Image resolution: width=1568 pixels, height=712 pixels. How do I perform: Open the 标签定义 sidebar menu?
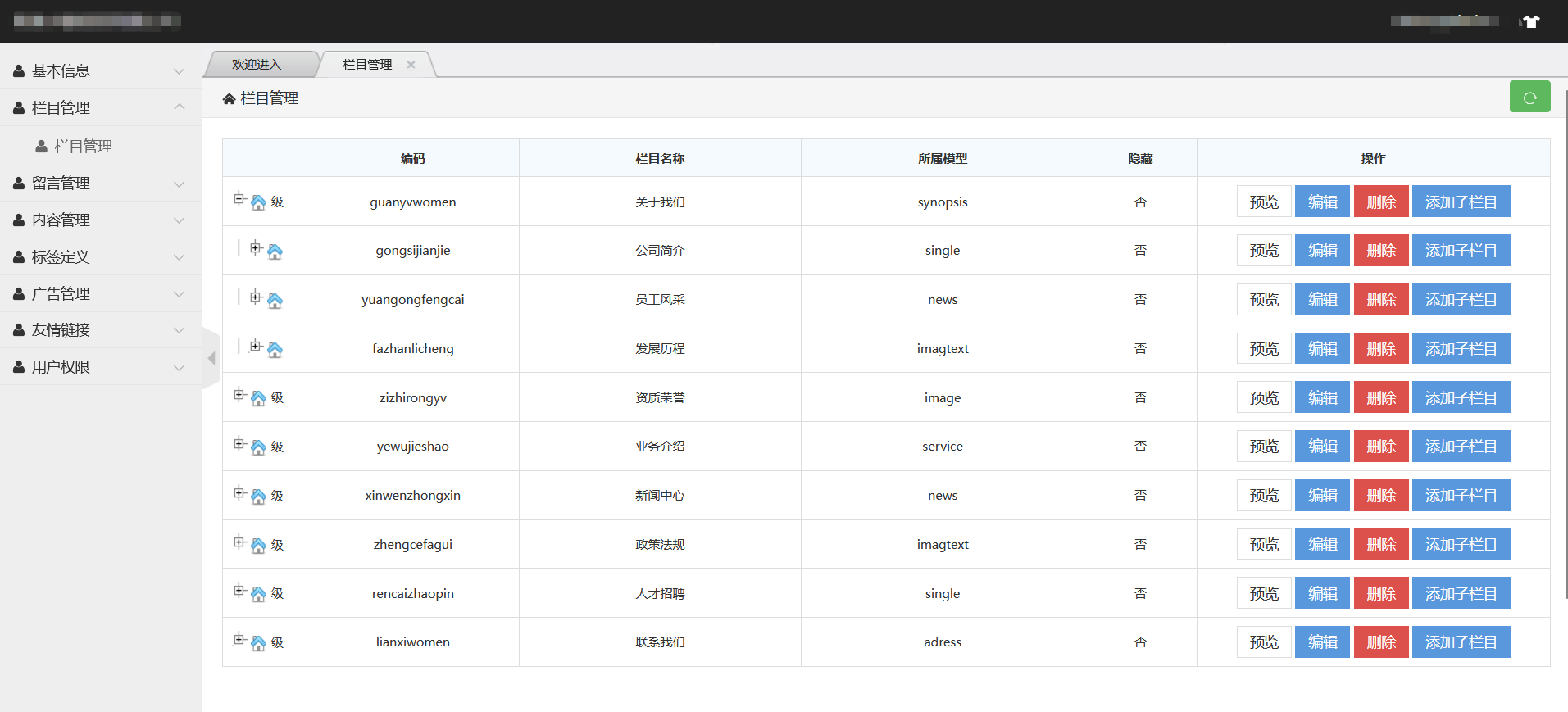[x=101, y=256]
